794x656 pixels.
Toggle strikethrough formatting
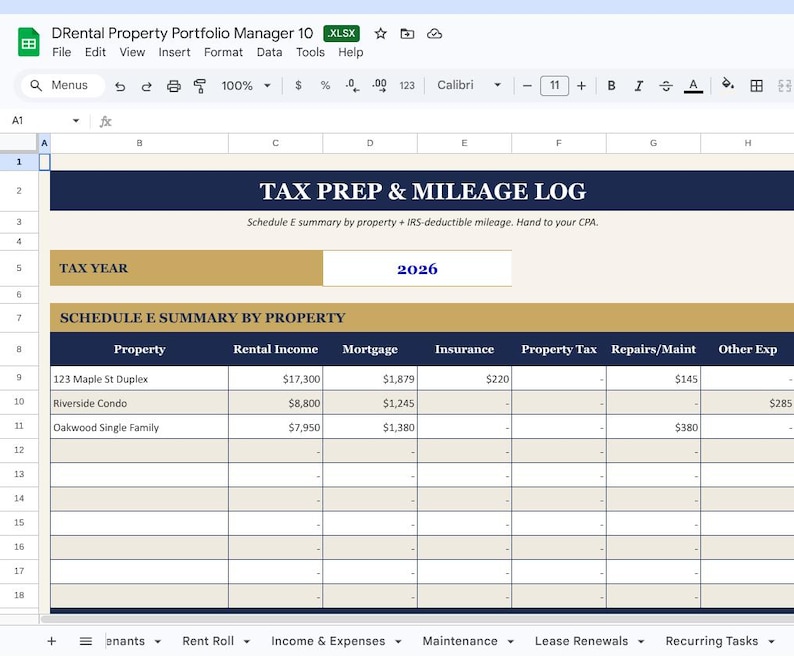point(666,86)
